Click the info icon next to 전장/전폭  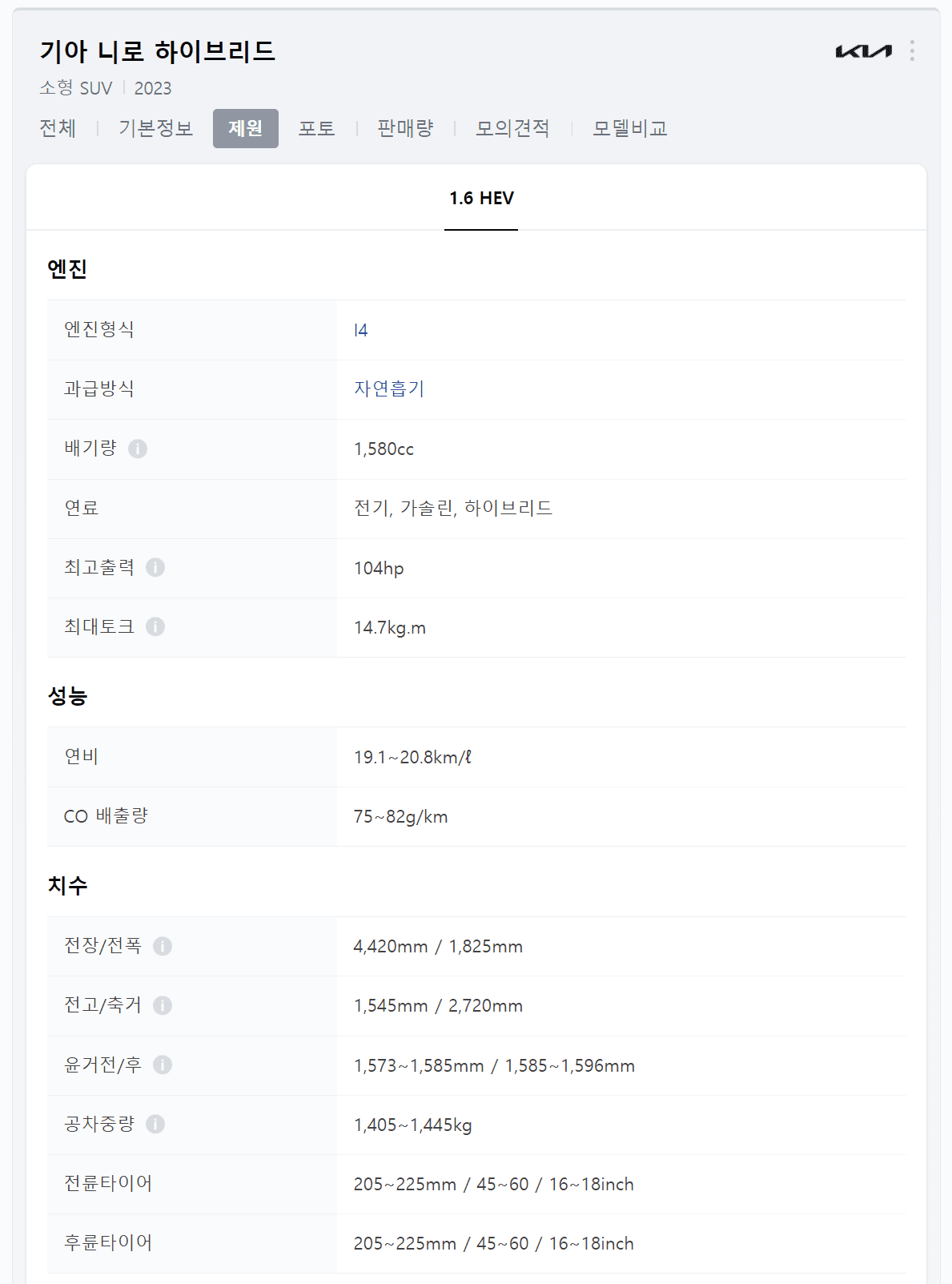tap(164, 946)
